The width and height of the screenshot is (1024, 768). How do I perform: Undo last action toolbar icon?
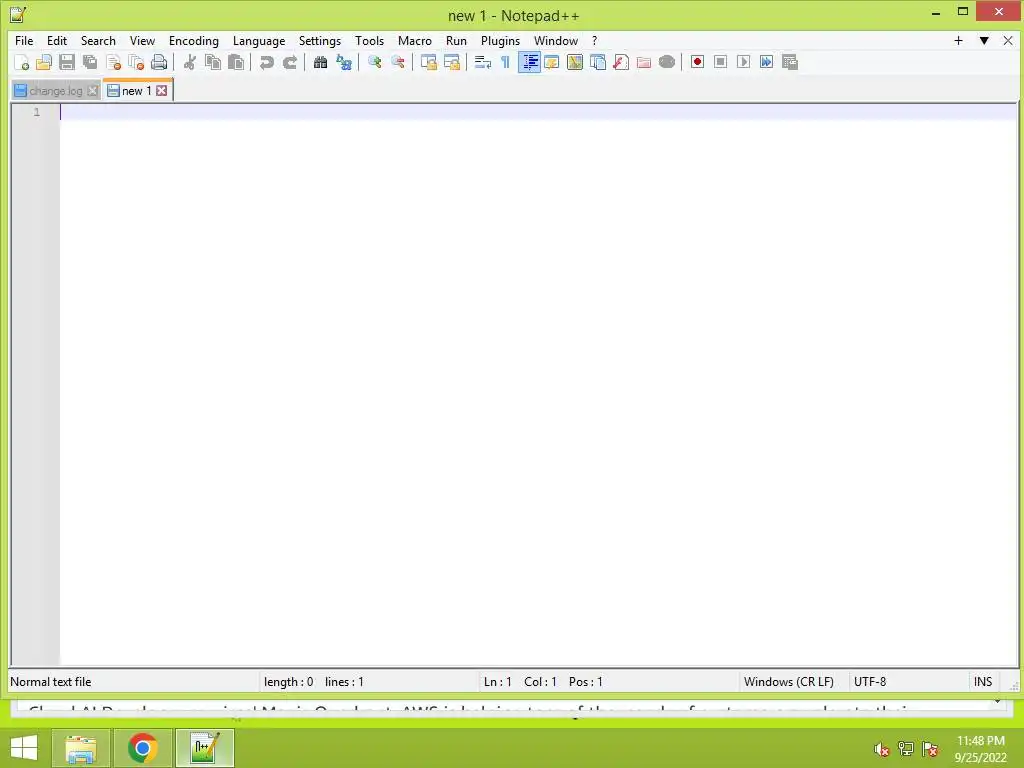[x=266, y=62]
